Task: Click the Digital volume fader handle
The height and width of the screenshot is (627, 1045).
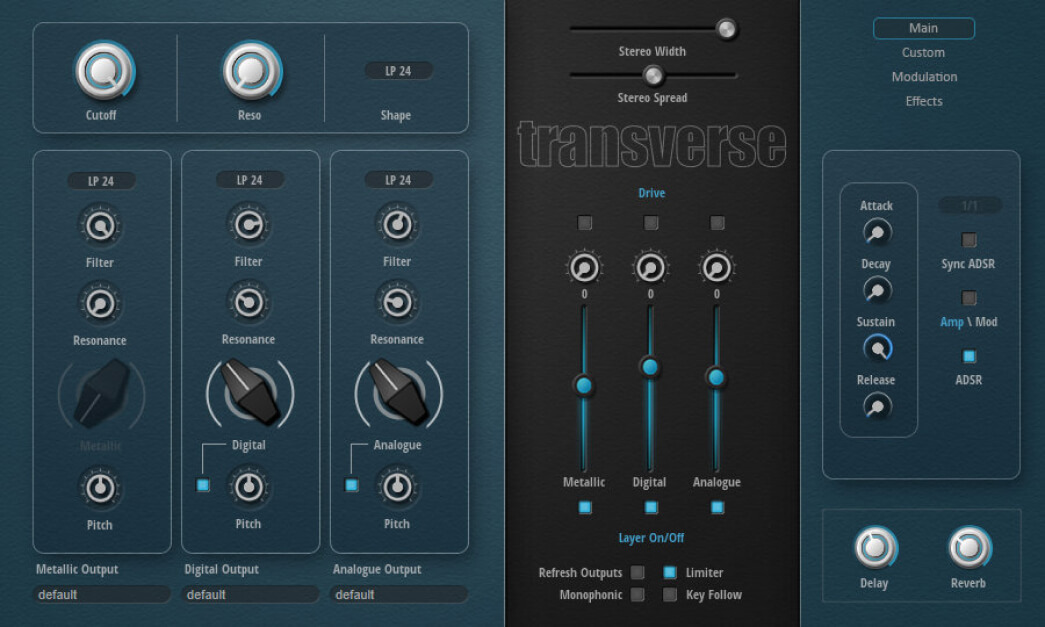Action: [x=650, y=366]
